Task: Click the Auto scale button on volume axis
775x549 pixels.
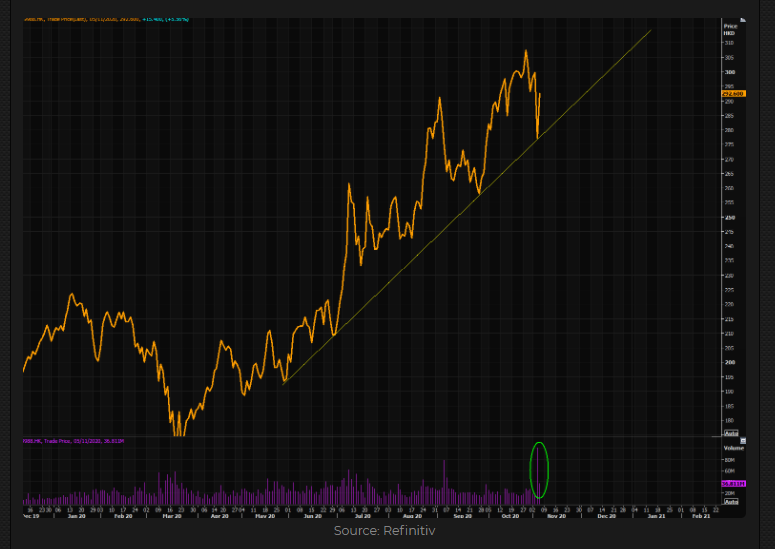Action: 731,502
